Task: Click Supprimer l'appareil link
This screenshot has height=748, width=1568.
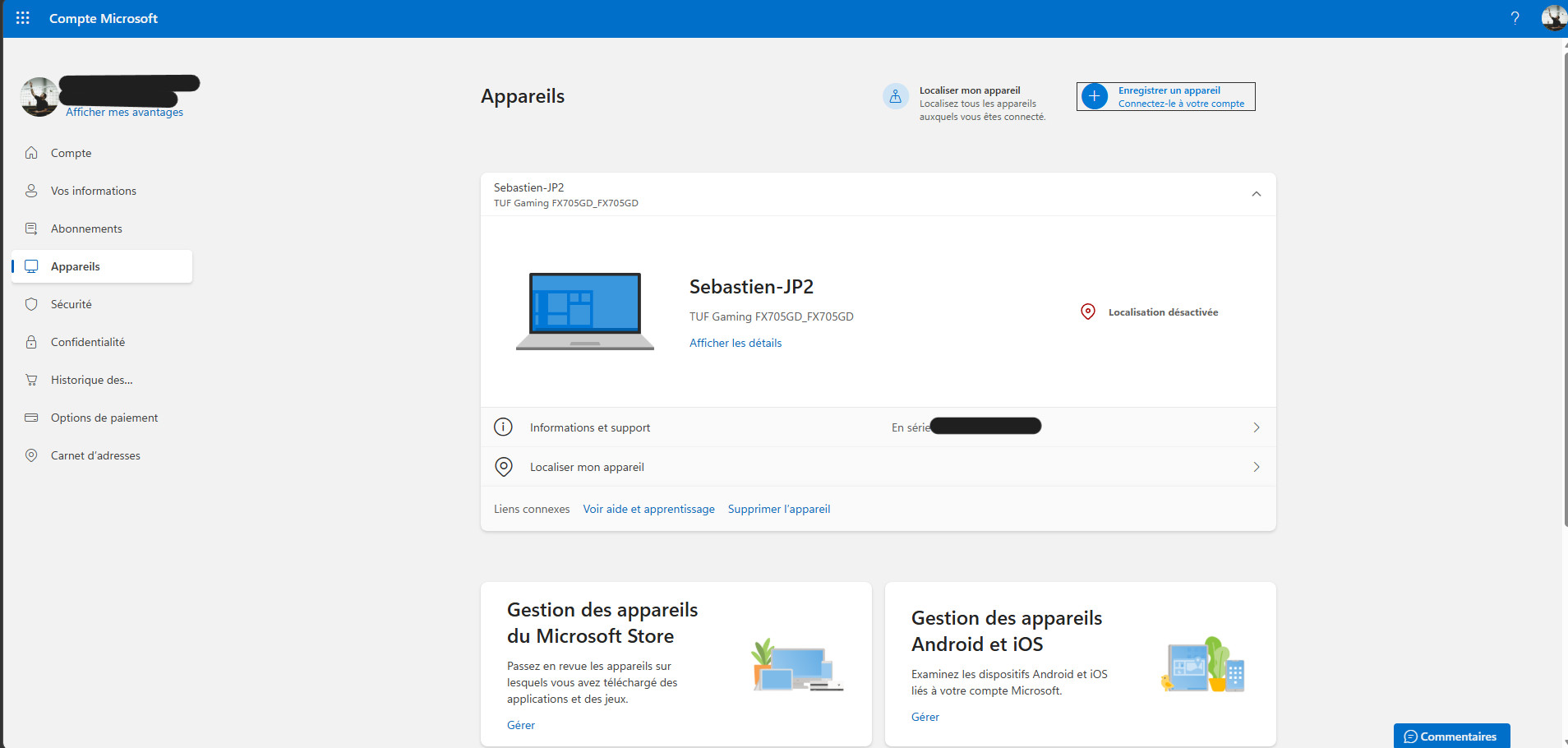Action: [779, 510]
